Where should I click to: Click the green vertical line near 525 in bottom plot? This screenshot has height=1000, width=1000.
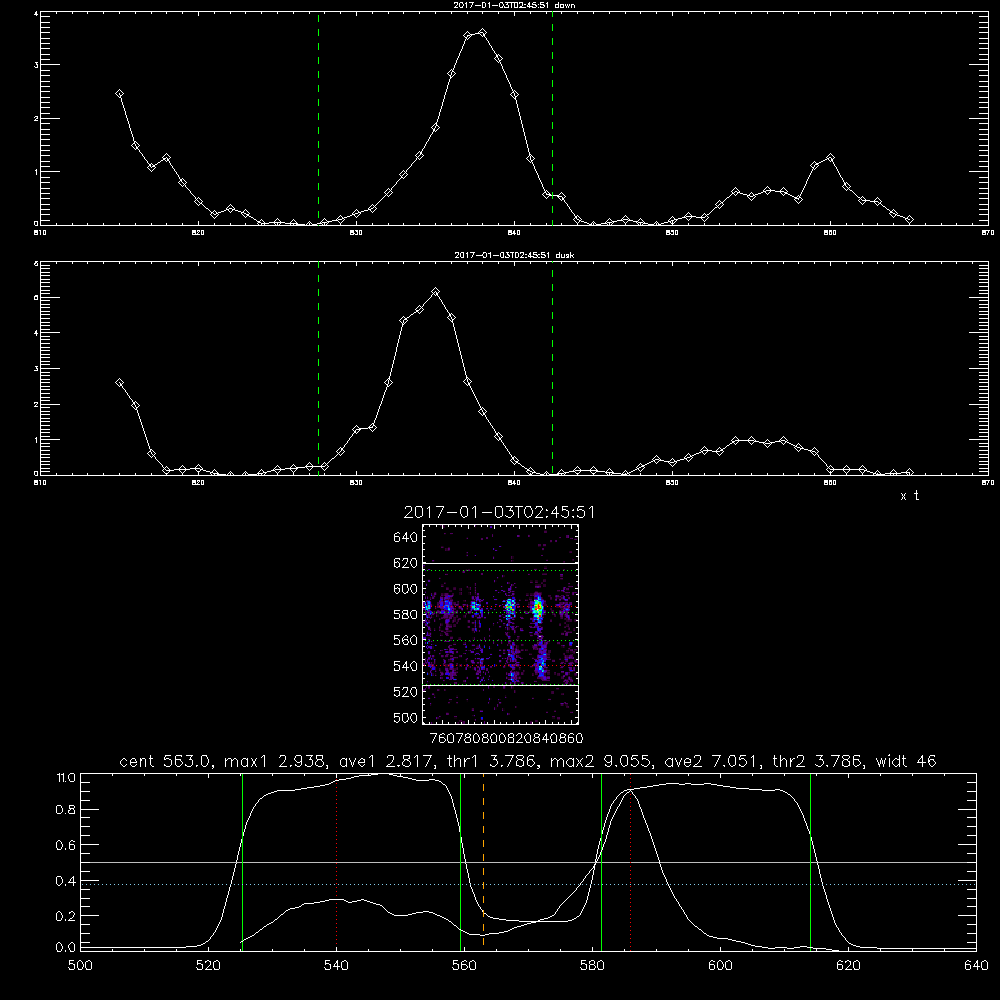[x=242, y=861]
